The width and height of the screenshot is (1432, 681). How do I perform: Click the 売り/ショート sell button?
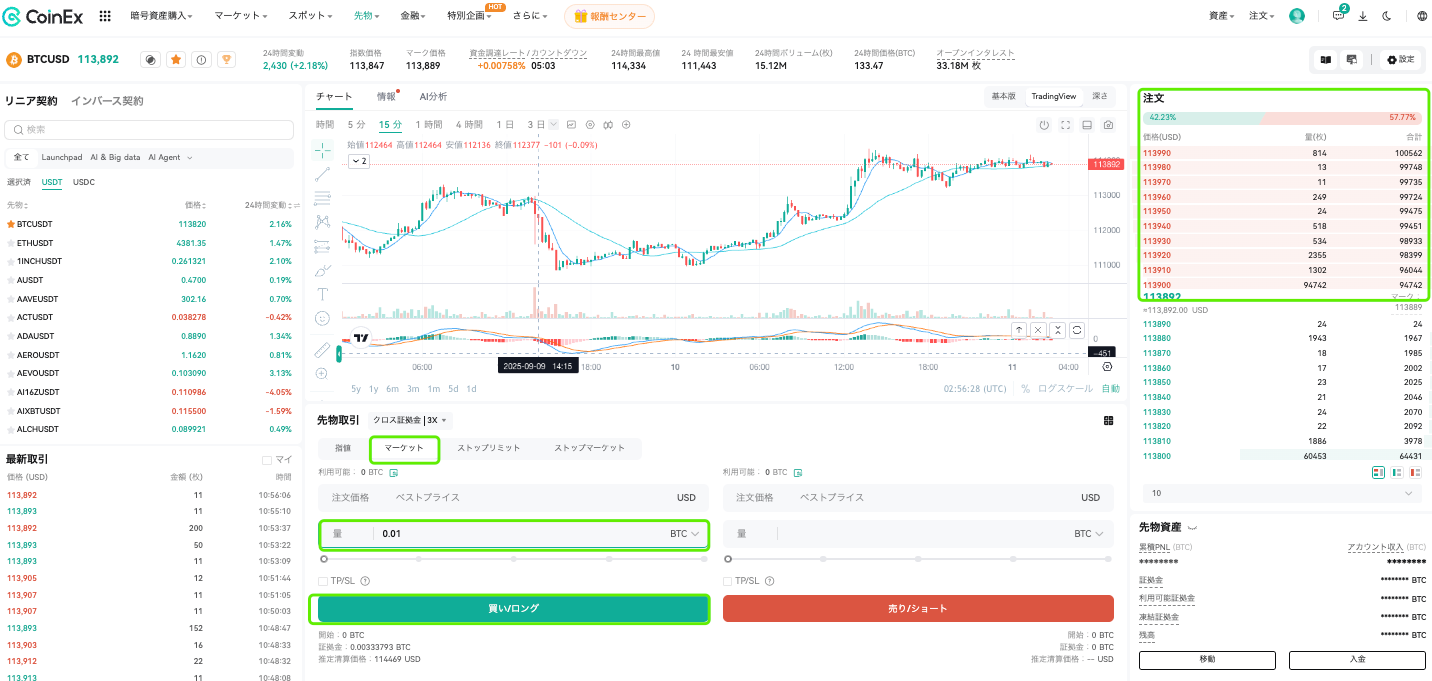pos(918,608)
